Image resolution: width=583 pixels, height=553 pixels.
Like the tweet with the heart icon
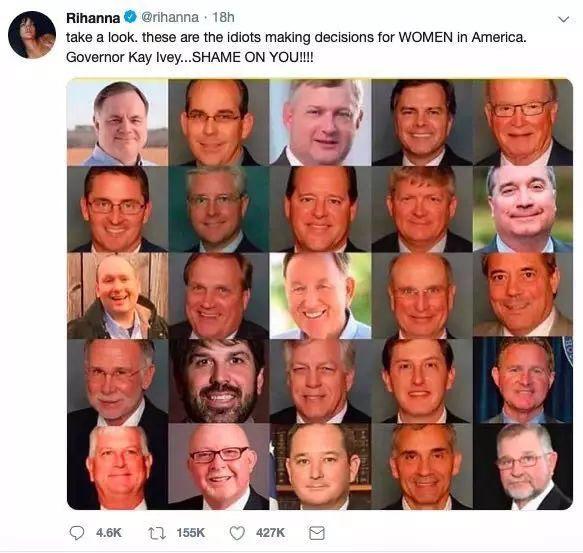tap(237, 533)
